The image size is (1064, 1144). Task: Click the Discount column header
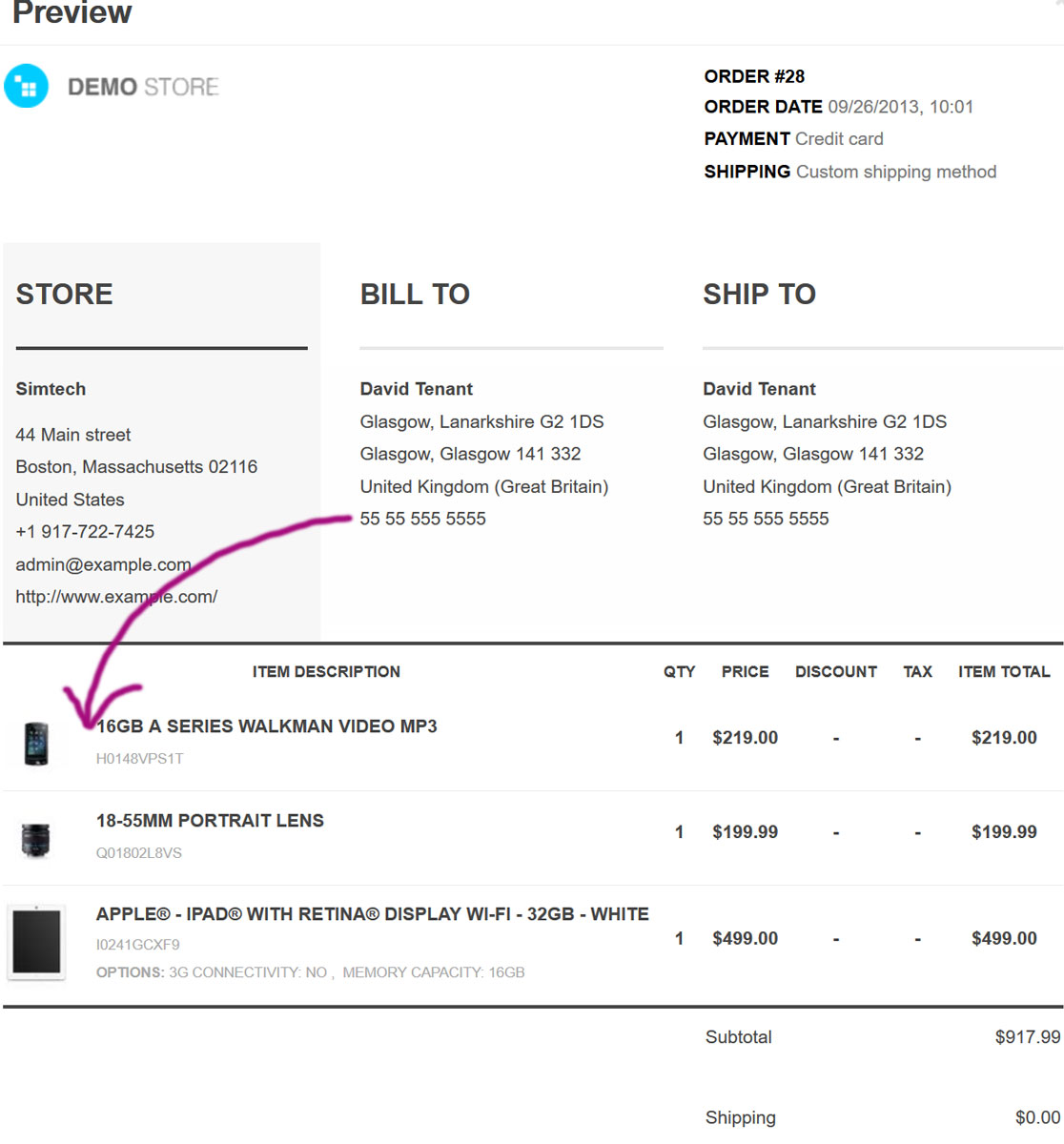(836, 672)
